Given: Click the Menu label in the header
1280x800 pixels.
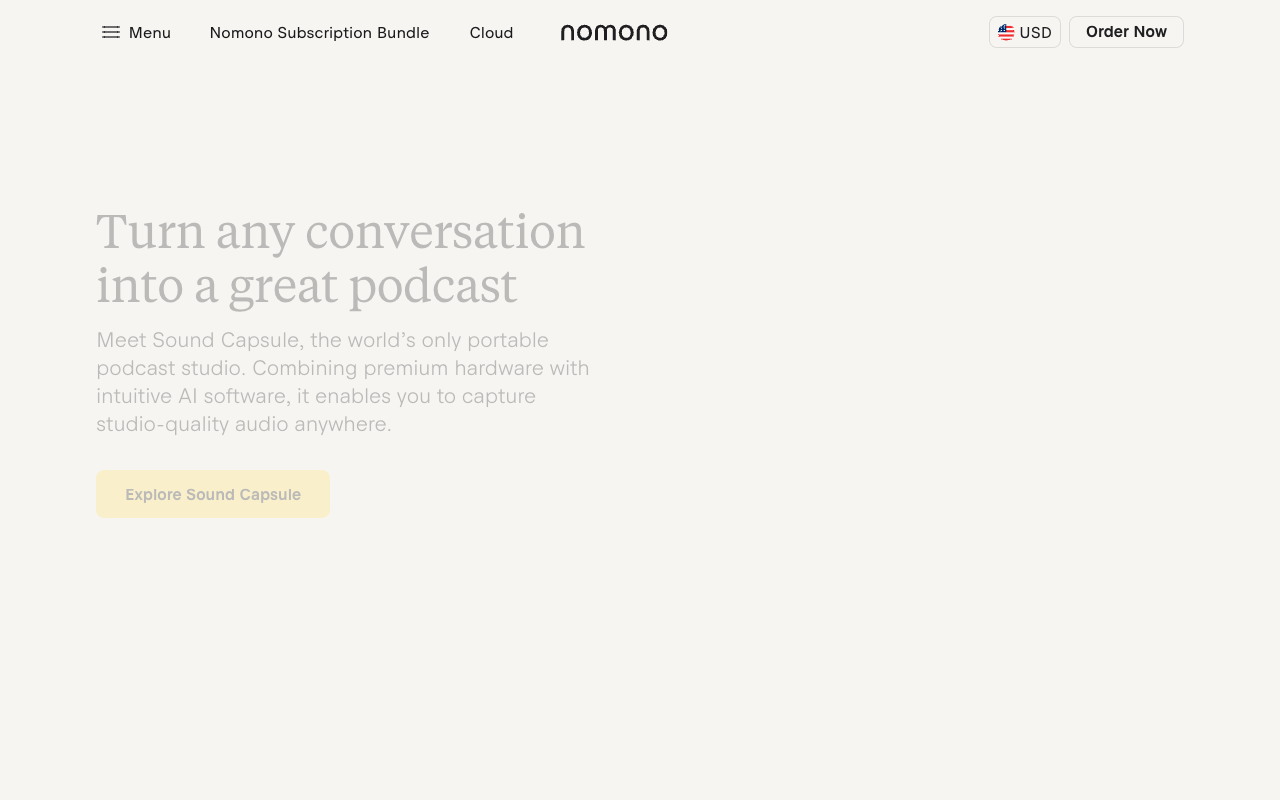Looking at the screenshot, I should tap(150, 33).
